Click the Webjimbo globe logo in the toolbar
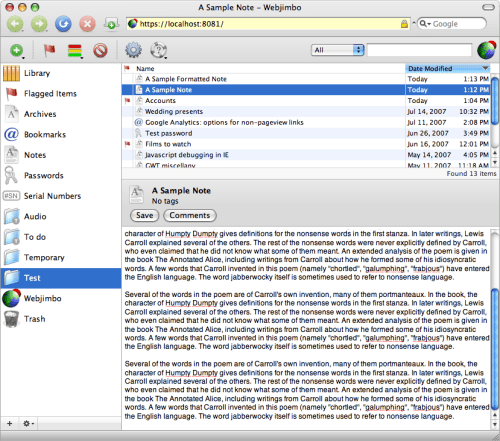Image resolution: width=500 pixels, height=441 pixels. click(x=486, y=50)
